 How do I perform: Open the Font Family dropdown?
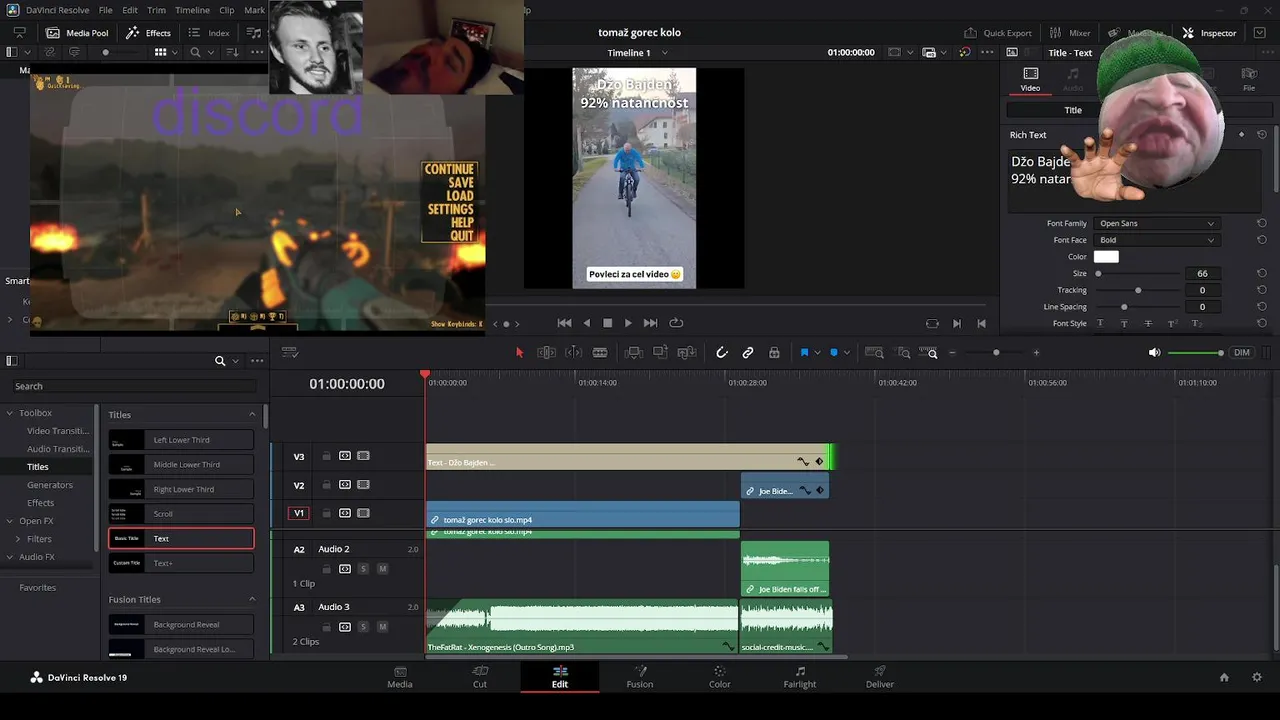point(1156,223)
